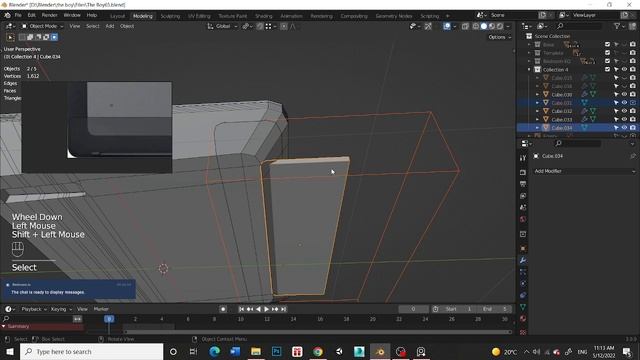Open the Object Data green triangle tab
Viewport: 640px width, 360px height.
(x=523, y=307)
